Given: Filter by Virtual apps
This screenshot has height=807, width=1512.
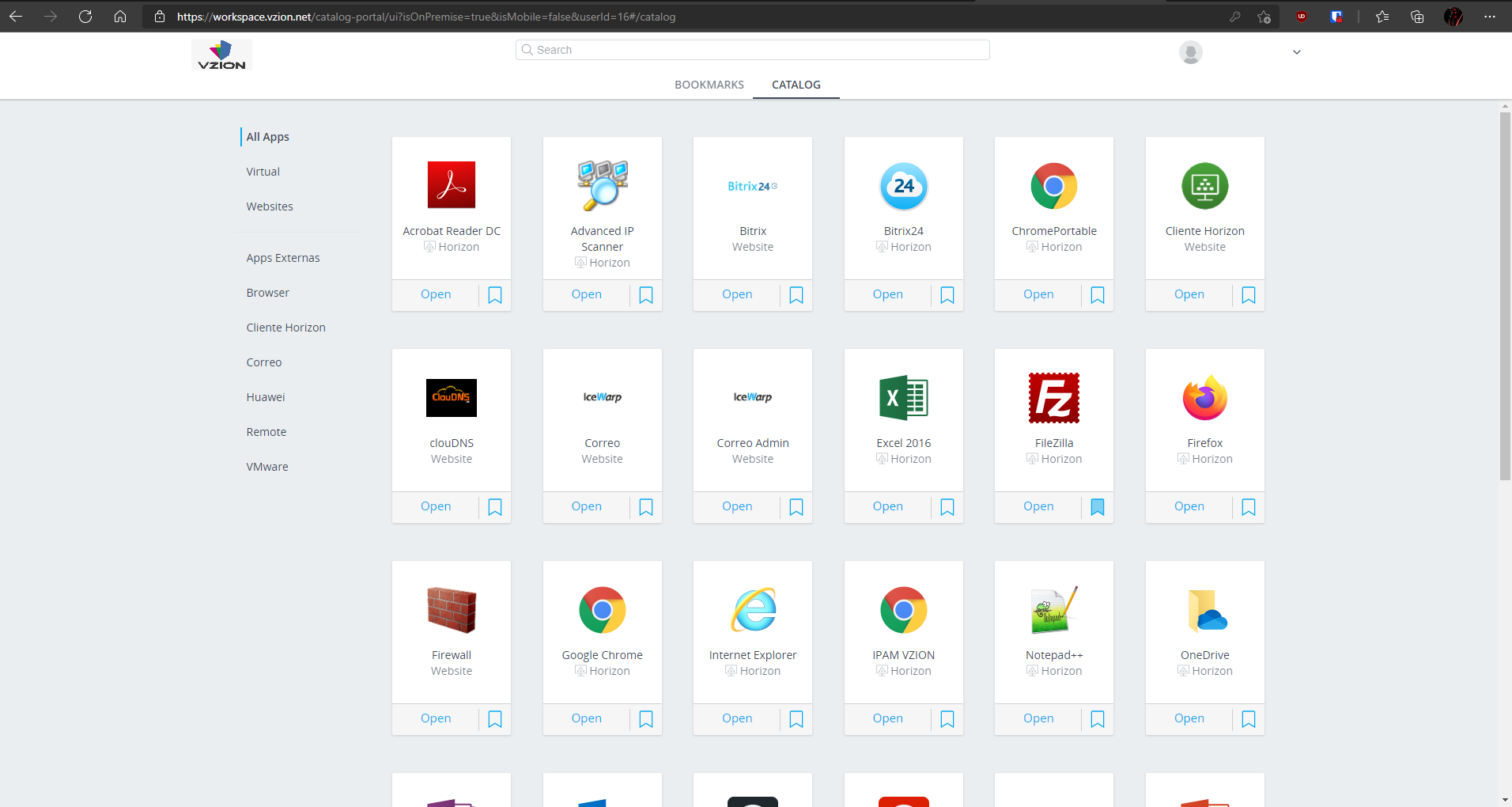Looking at the screenshot, I should 263,172.
